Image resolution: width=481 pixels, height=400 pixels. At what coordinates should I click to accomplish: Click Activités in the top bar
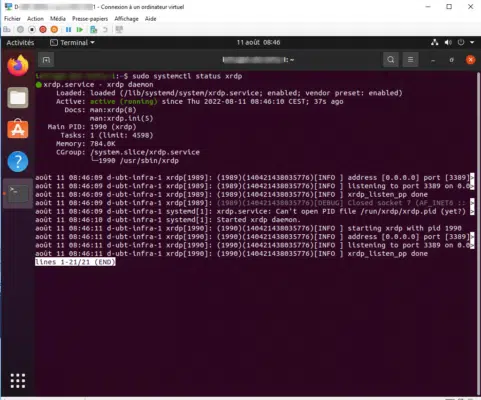(x=20, y=43)
